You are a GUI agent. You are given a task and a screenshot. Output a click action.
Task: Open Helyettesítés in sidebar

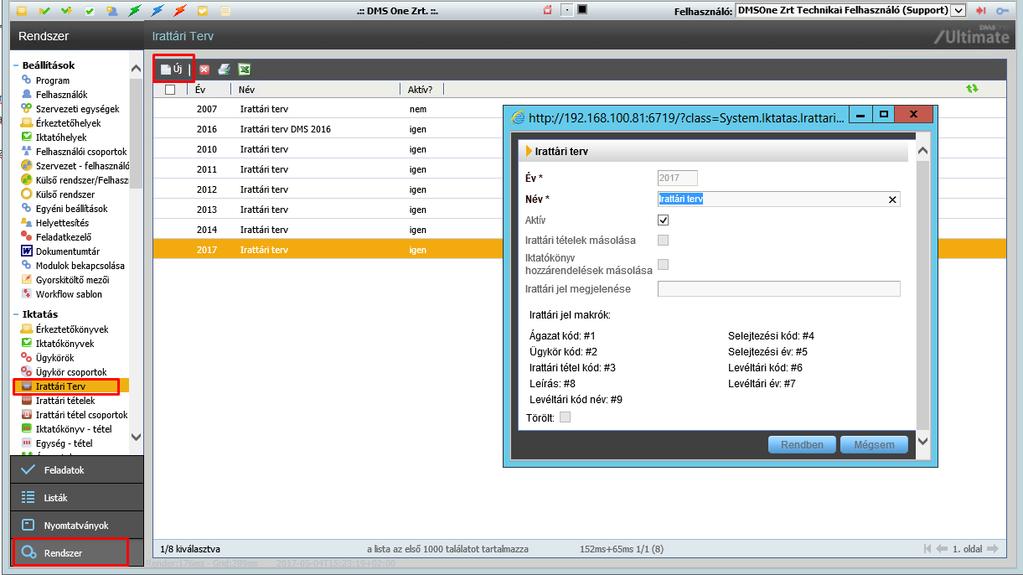[x=62, y=223]
